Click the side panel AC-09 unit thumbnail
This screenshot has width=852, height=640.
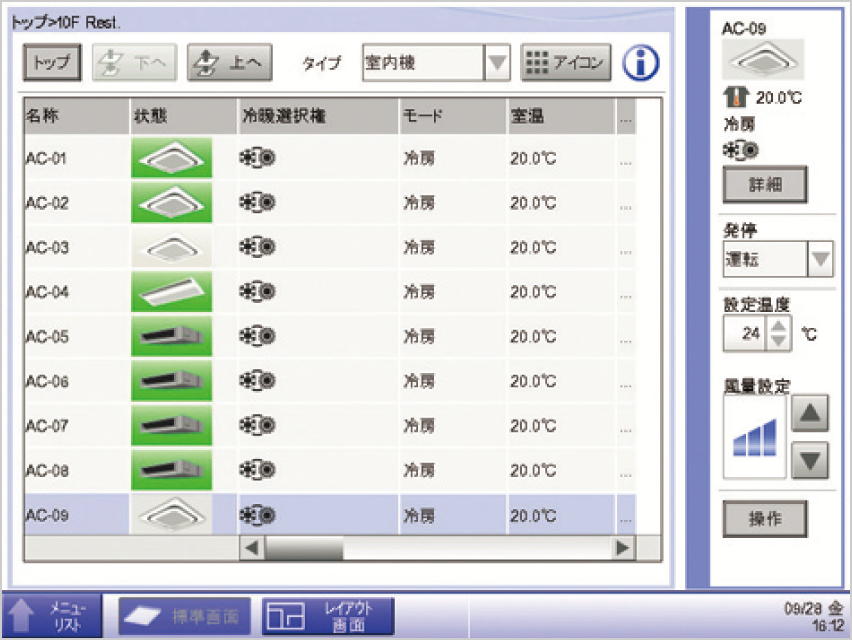(x=763, y=59)
